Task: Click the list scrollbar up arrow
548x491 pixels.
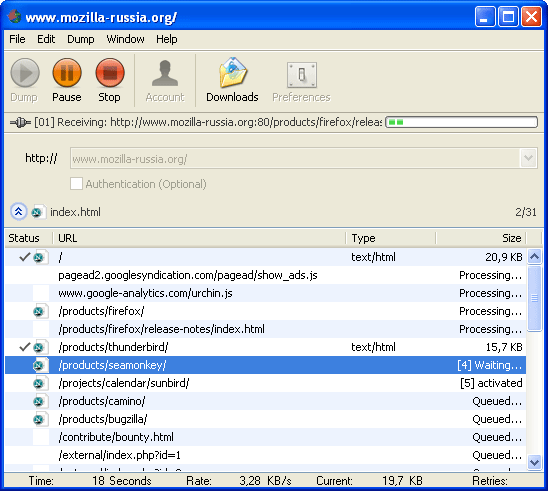Action: click(x=534, y=257)
